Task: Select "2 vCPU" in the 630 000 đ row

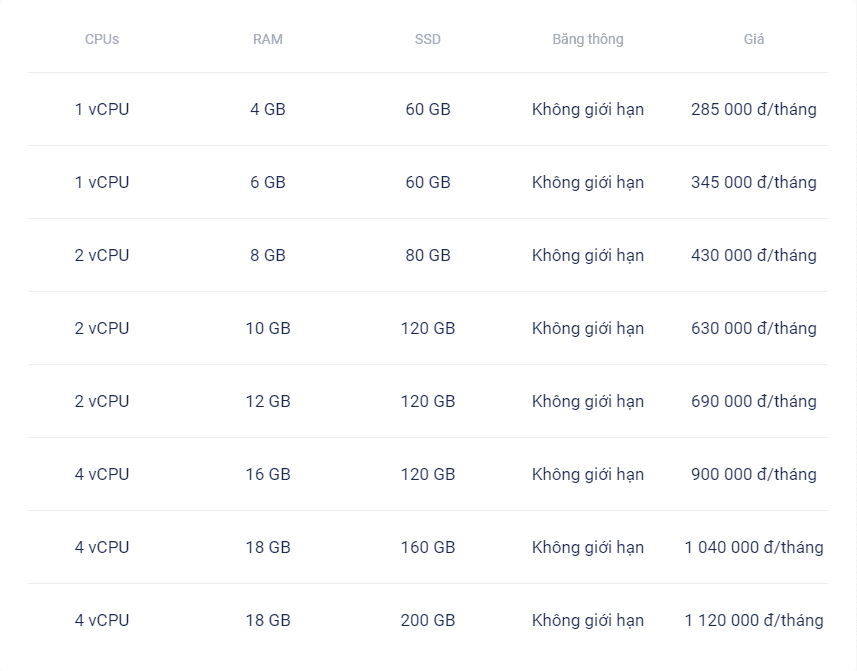Action: [x=102, y=328]
